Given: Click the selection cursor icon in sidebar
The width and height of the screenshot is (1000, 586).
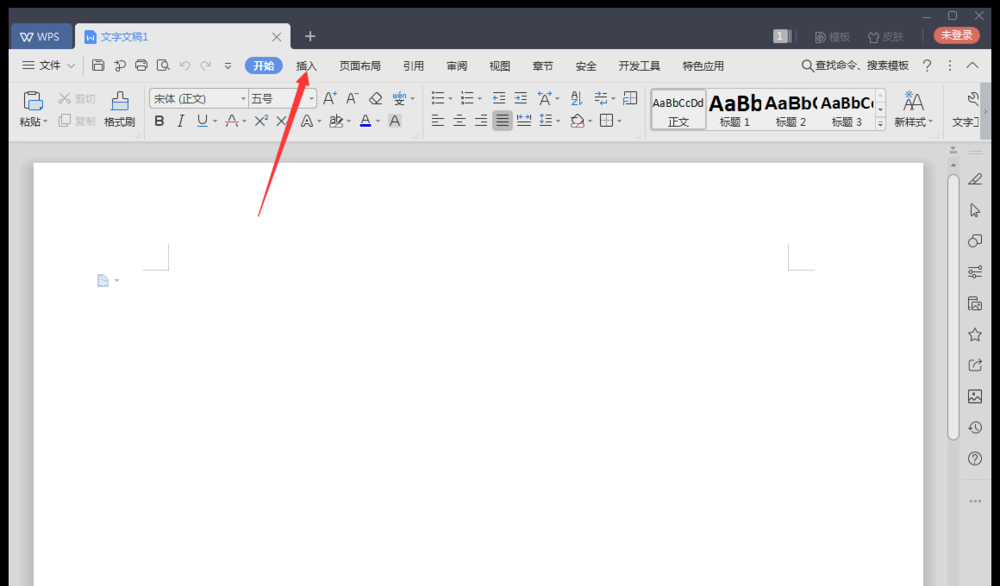Looking at the screenshot, I should tap(975, 210).
